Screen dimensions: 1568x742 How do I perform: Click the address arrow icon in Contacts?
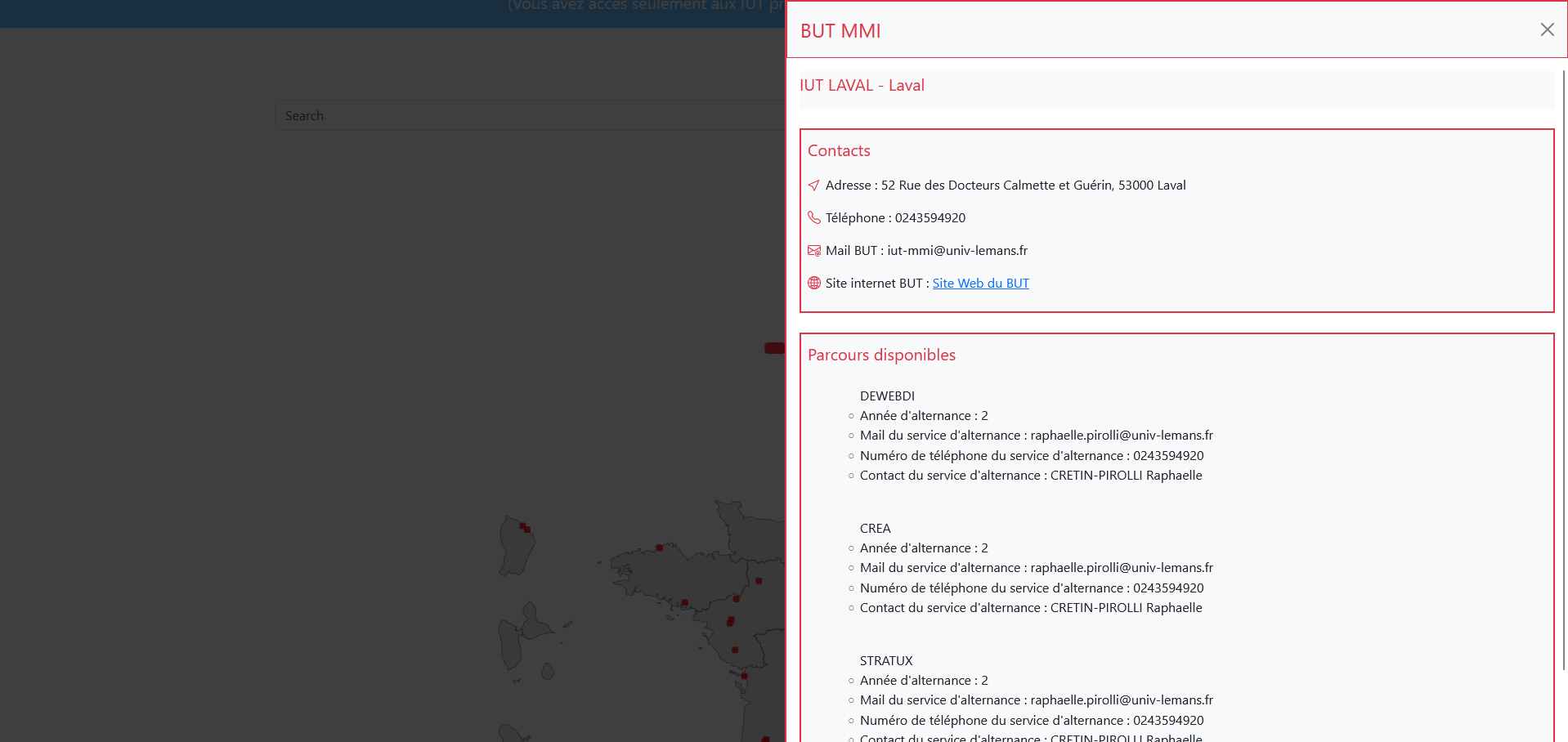pos(813,185)
